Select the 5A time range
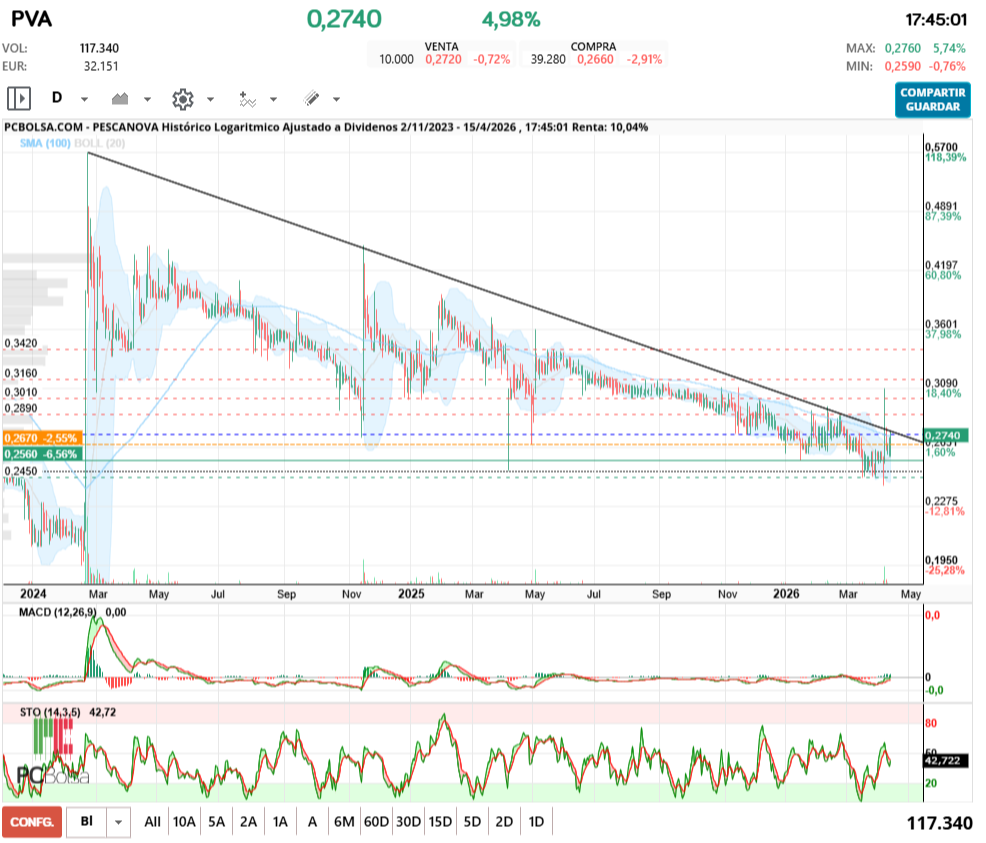 pos(216,822)
